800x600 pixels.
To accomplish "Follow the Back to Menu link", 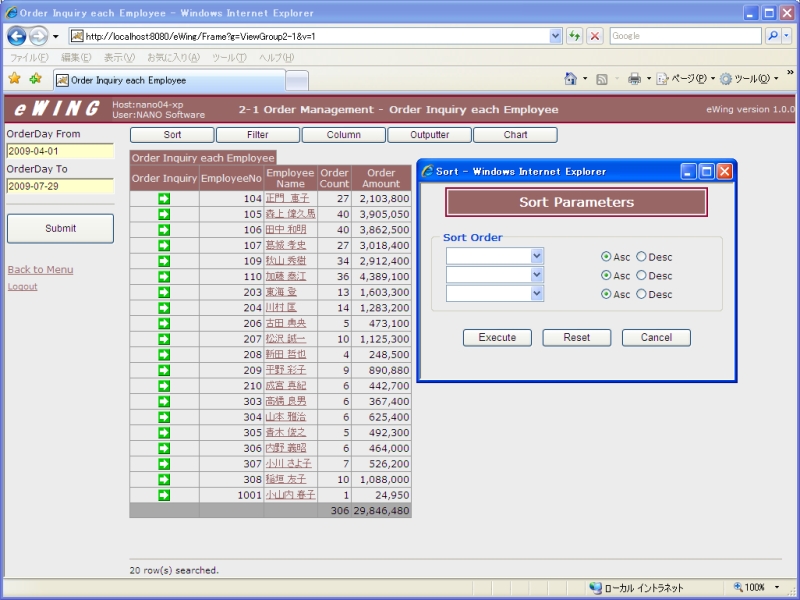I will click(40, 269).
